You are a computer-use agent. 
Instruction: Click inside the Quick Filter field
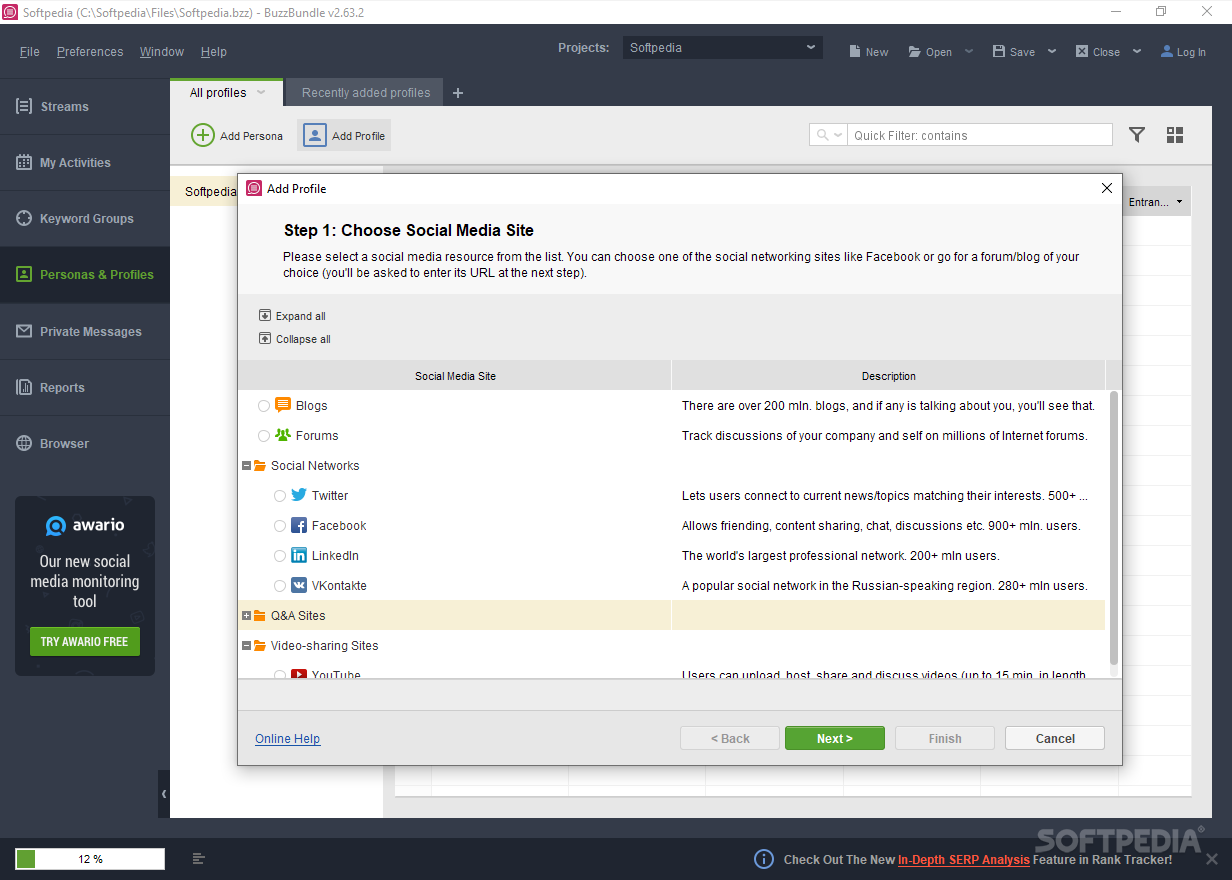[x=980, y=134]
